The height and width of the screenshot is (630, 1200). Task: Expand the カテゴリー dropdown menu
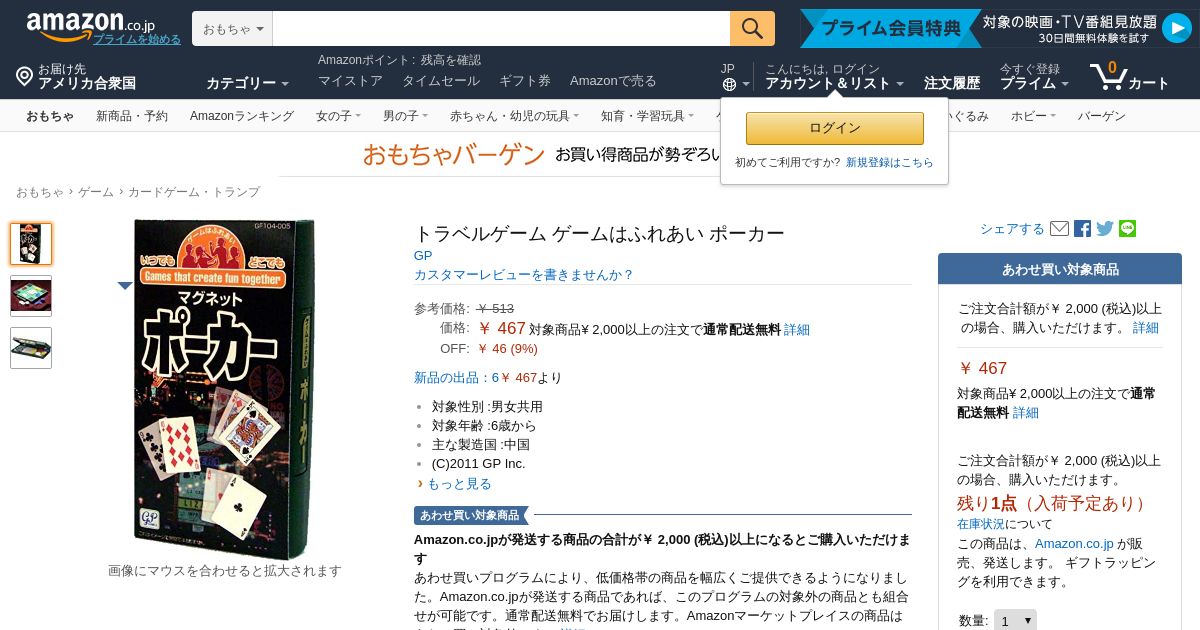coord(247,83)
